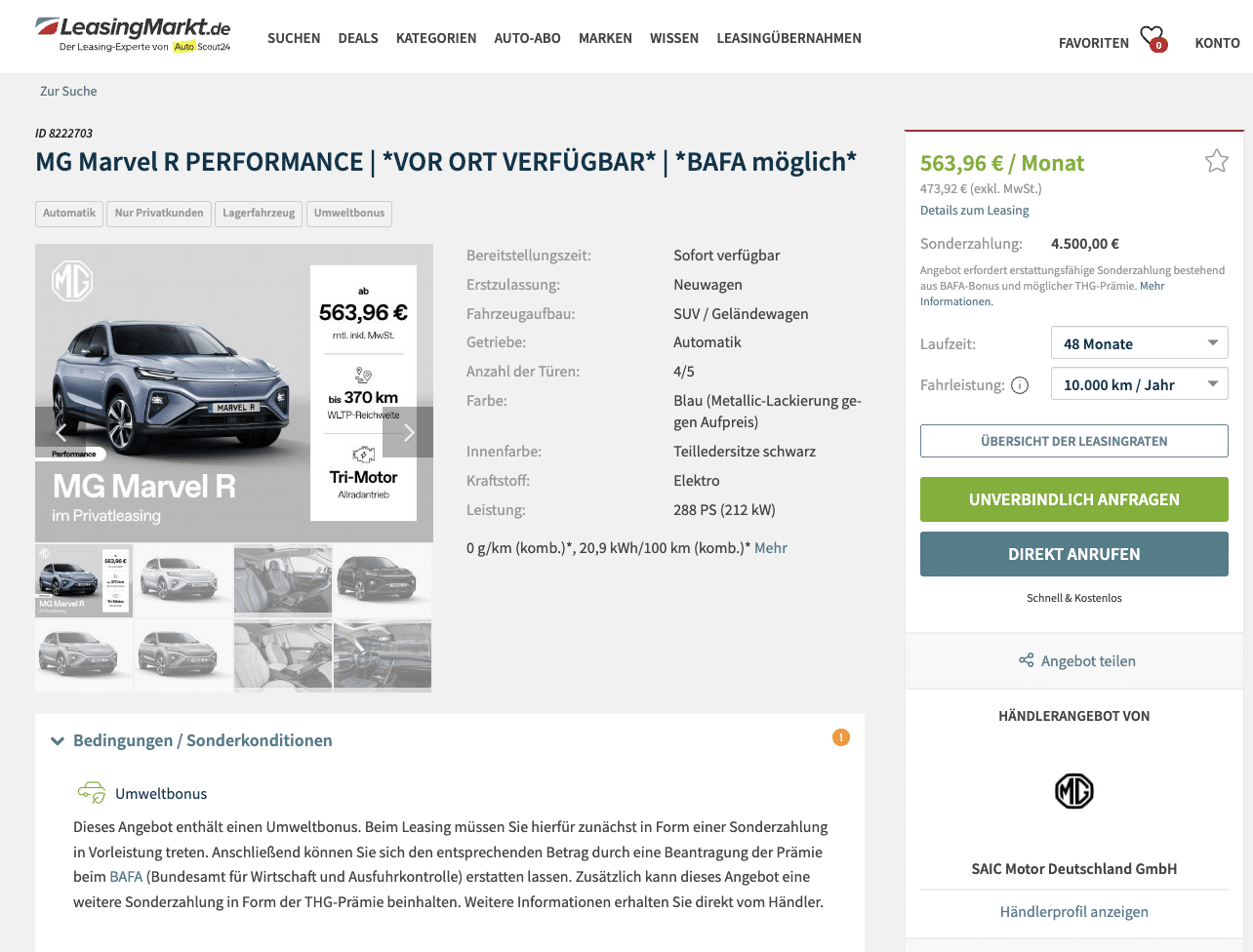This screenshot has width=1253, height=952.
Task: Click the Teilledersitze schwarz value
Action: tap(745, 451)
